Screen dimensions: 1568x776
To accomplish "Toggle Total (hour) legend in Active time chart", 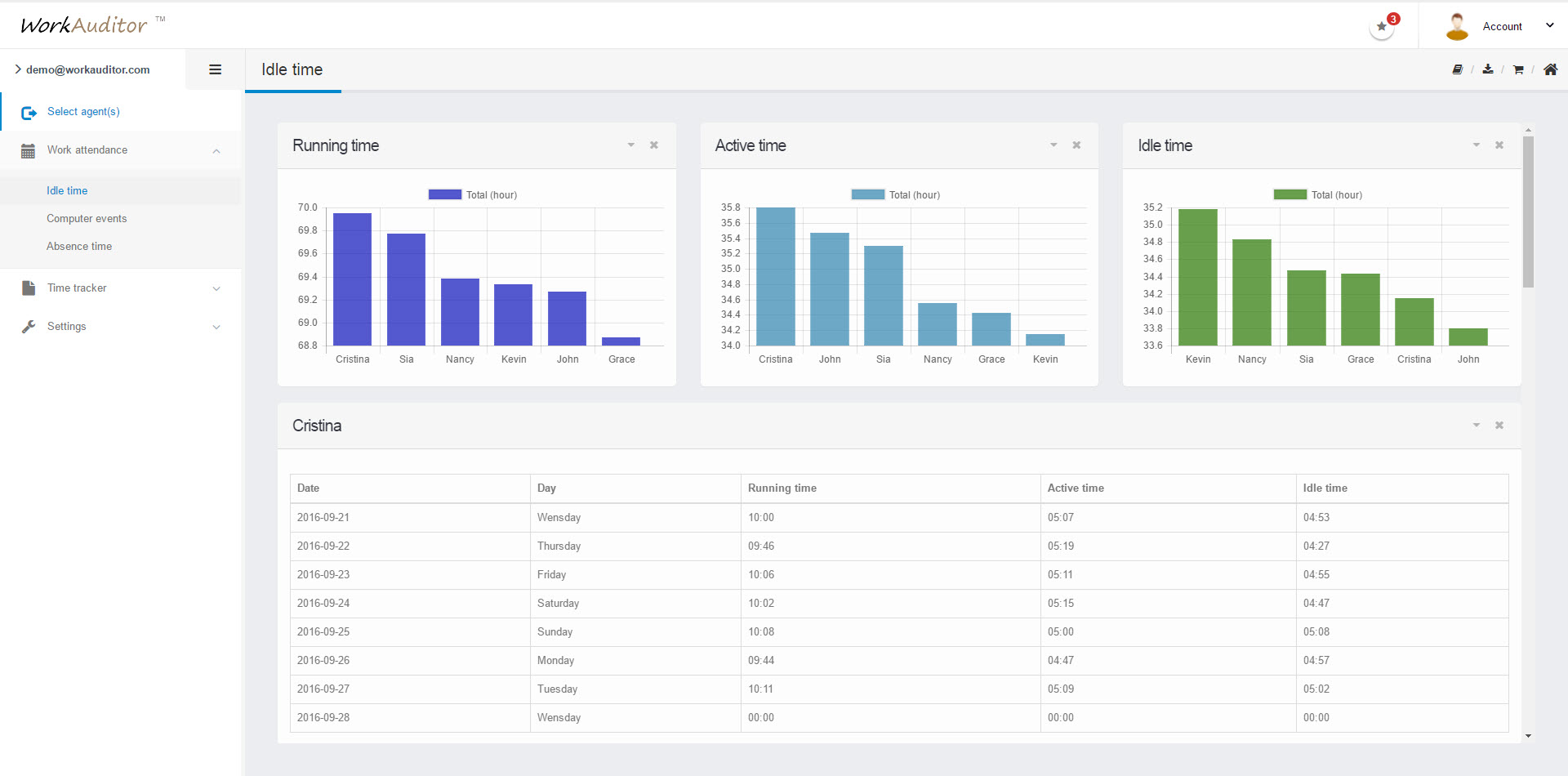I will click(896, 194).
